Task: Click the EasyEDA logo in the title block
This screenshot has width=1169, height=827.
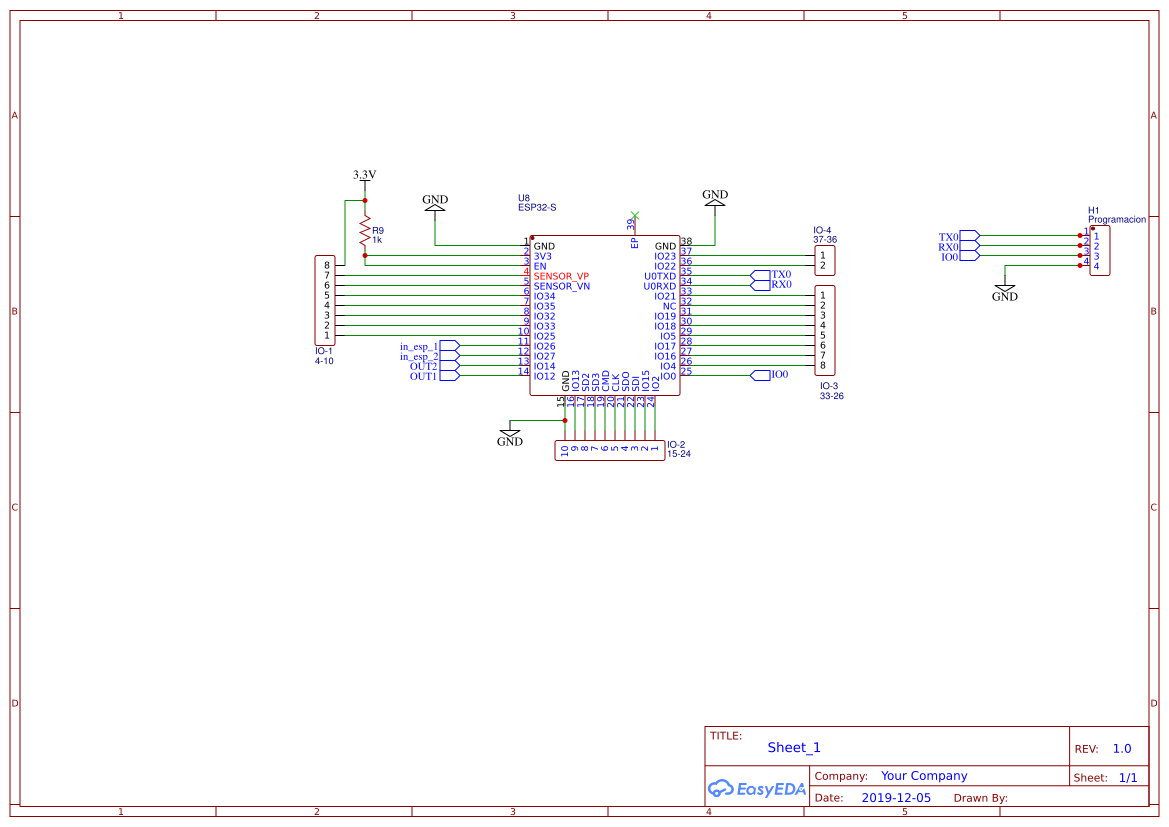Action: [757, 789]
